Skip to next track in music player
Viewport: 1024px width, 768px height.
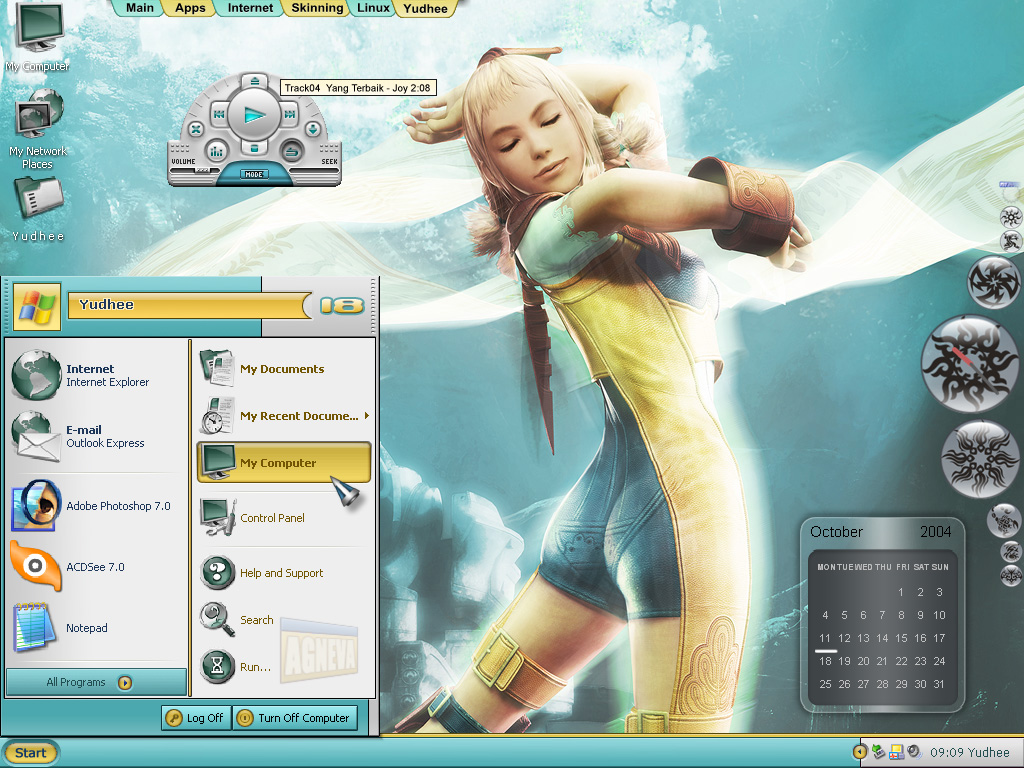click(x=289, y=115)
